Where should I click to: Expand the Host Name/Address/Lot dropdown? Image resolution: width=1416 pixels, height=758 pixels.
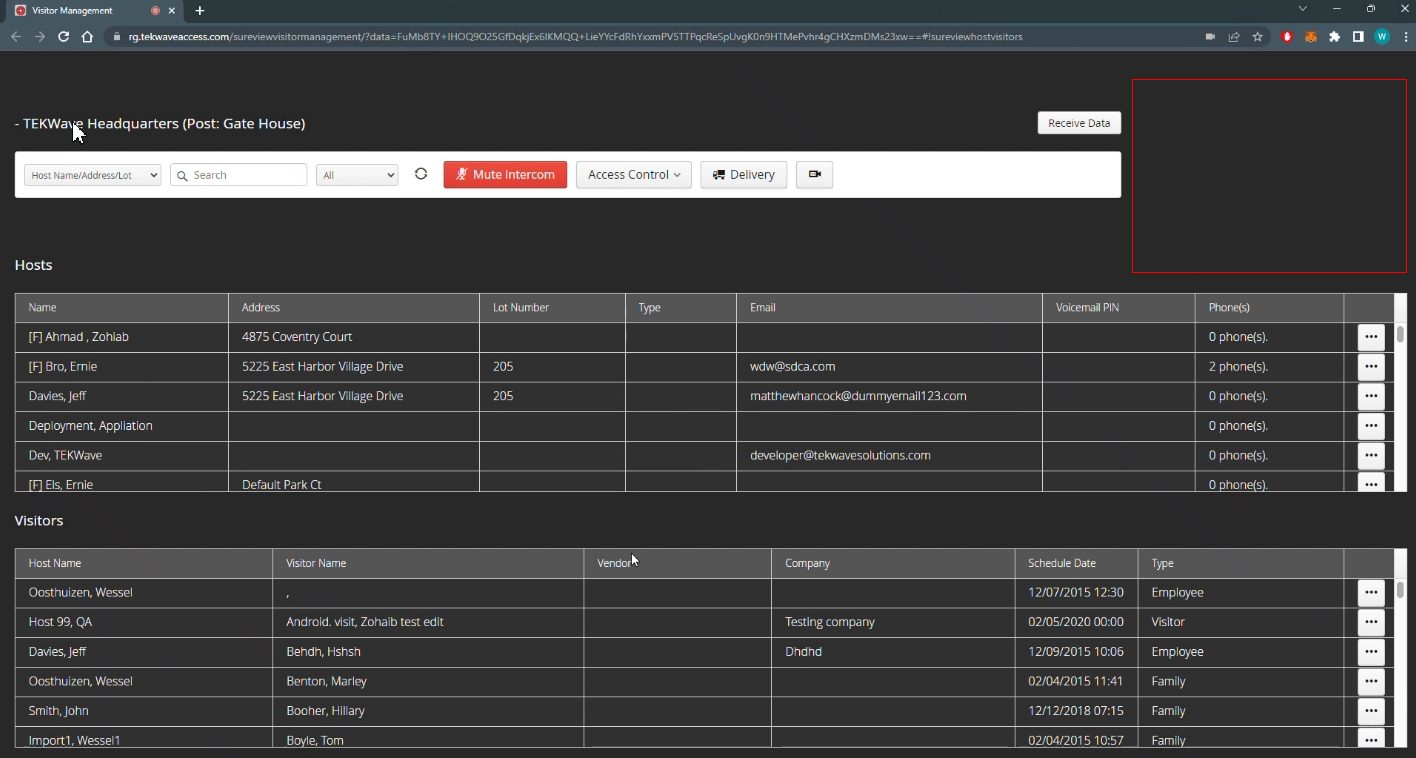93,175
